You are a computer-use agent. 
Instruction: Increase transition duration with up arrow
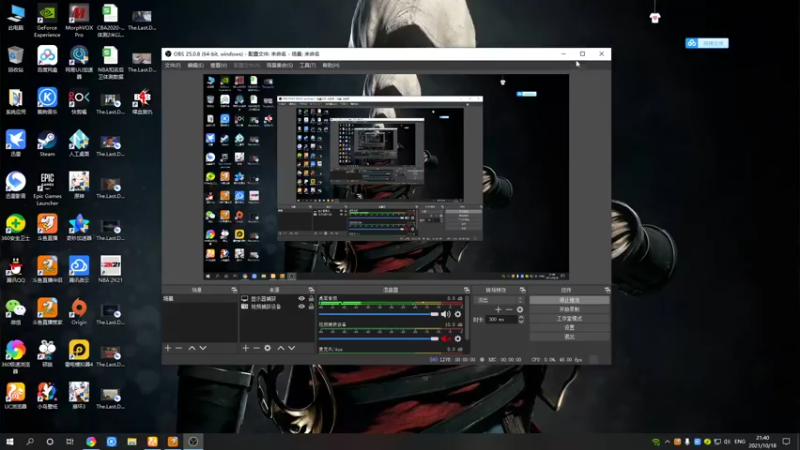tap(521, 317)
